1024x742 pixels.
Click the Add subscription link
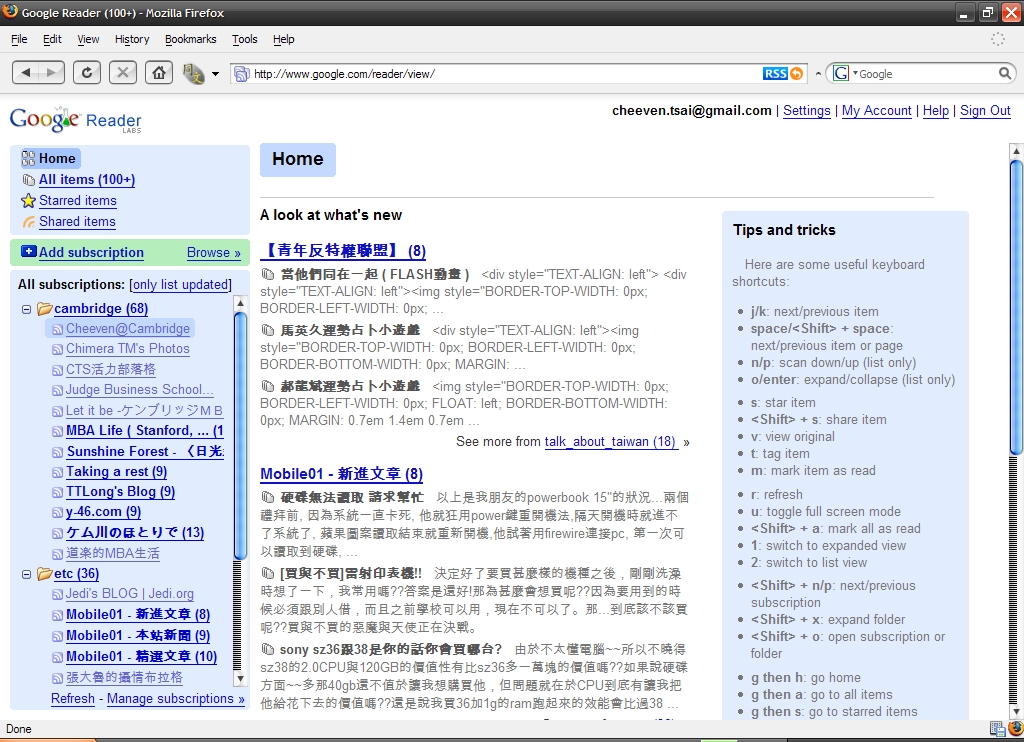(91, 252)
